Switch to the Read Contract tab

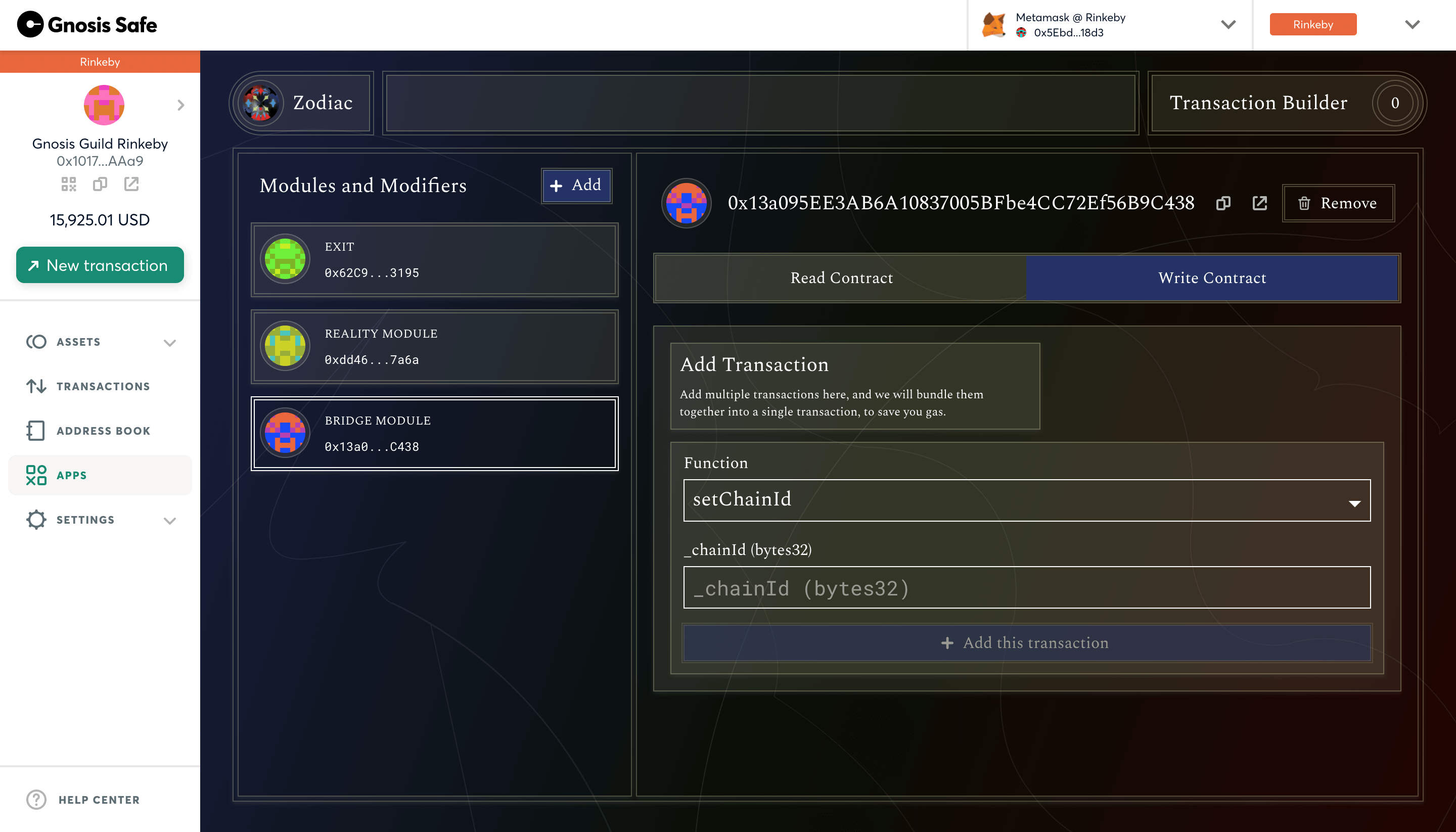coord(841,278)
